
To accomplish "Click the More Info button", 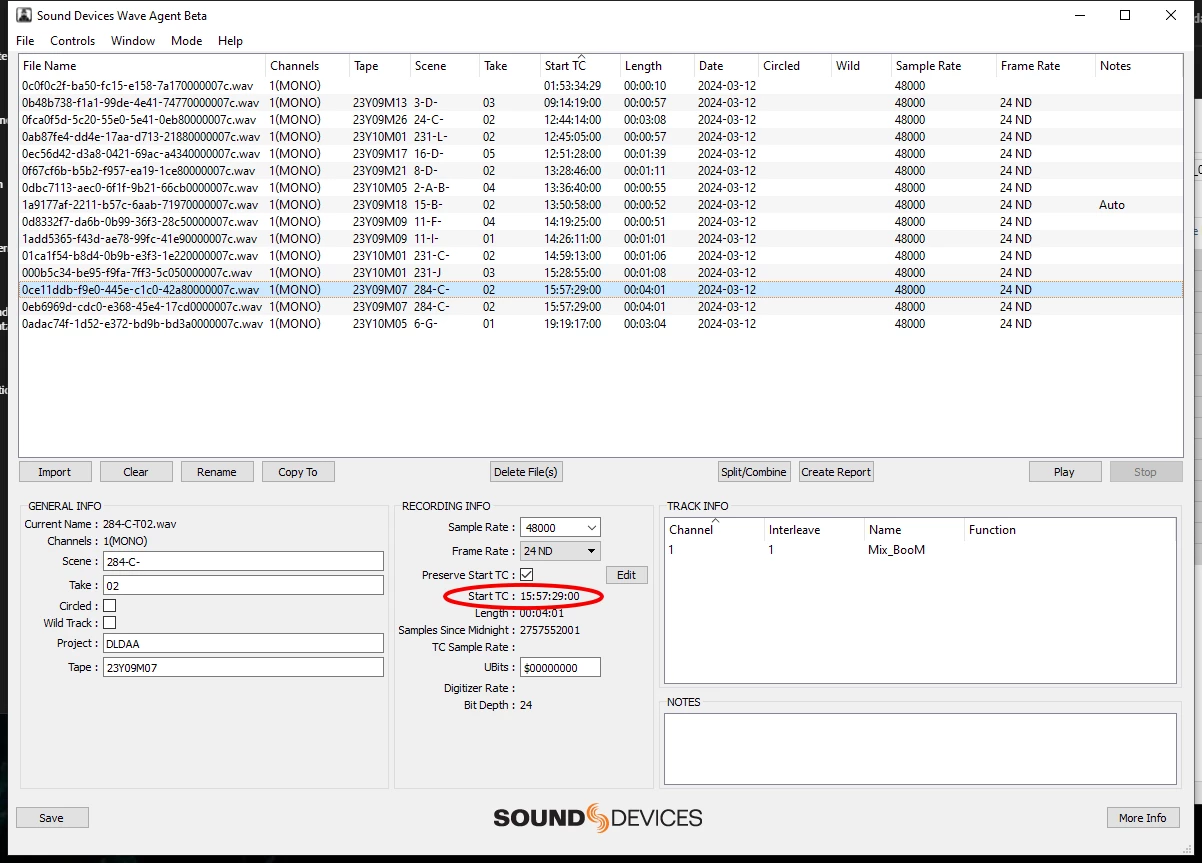I will pyautogui.click(x=1143, y=818).
